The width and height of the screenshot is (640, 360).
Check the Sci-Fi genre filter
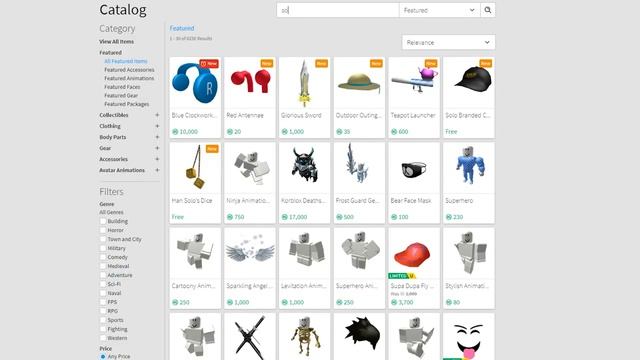click(x=103, y=284)
